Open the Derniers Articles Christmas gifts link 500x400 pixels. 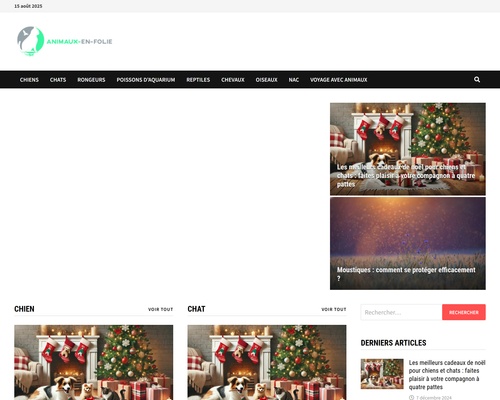[x=447, y=375]
